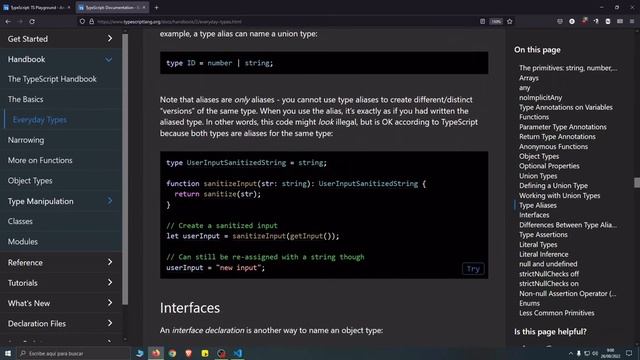
Task: Open a new tab with the plus icon
Action: [156, 7]
